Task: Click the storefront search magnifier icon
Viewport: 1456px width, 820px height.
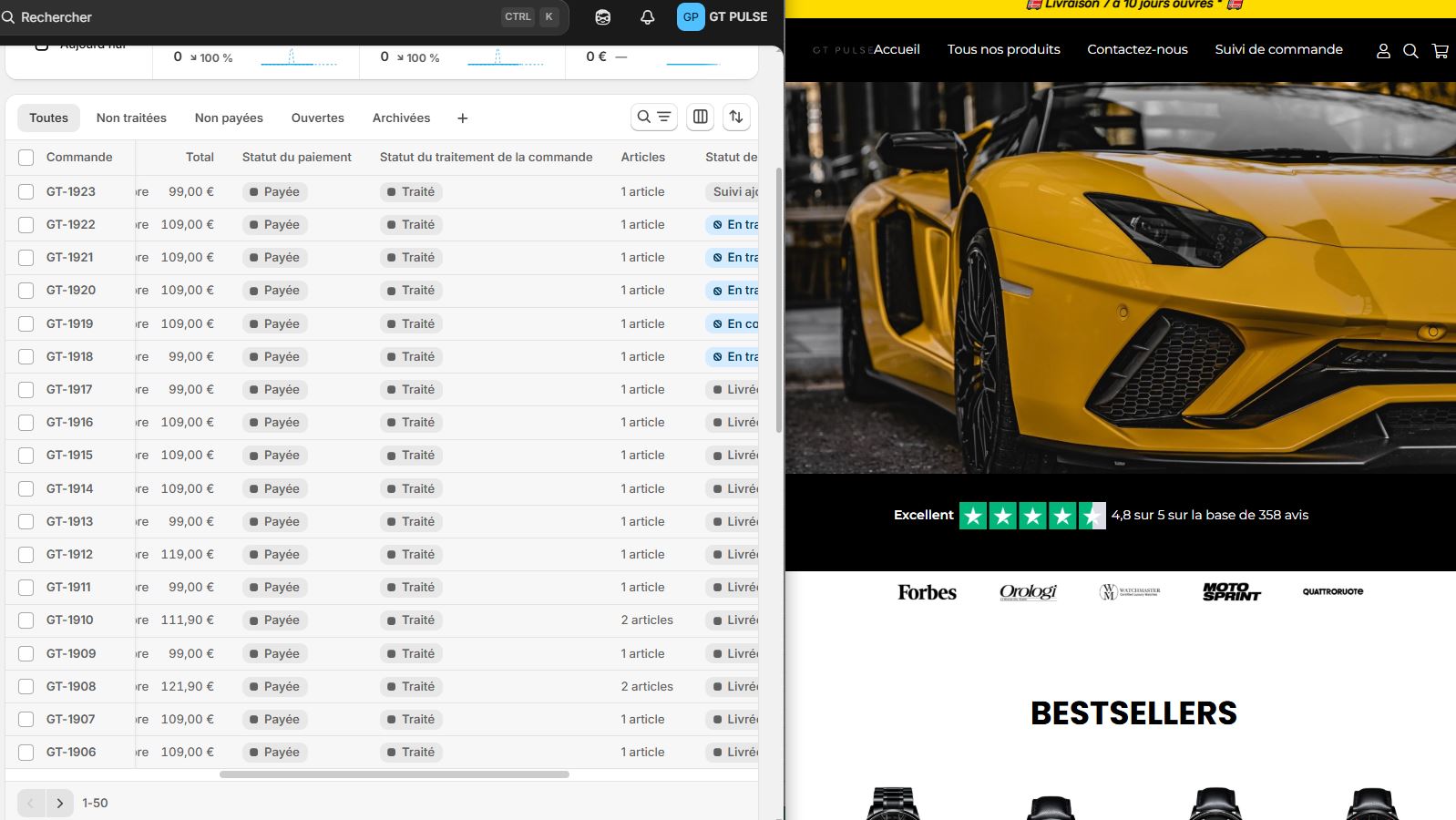Action: pyautogui.click(x=1410, y=51)
